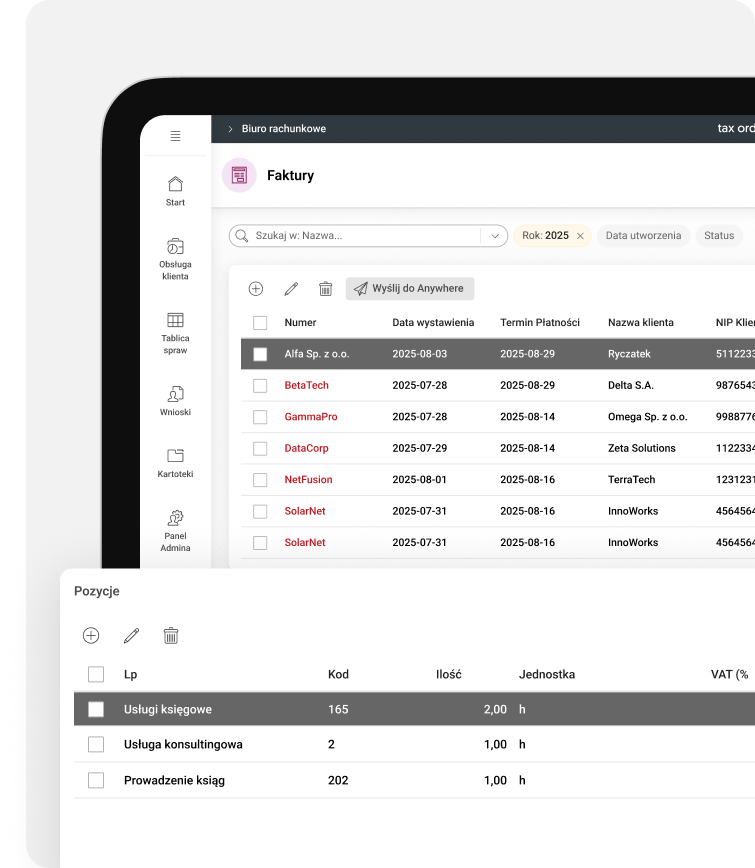This screenshot has width=755, height=868.
Task: Open Tablica spraw board icon
Action: coord(175,321)
